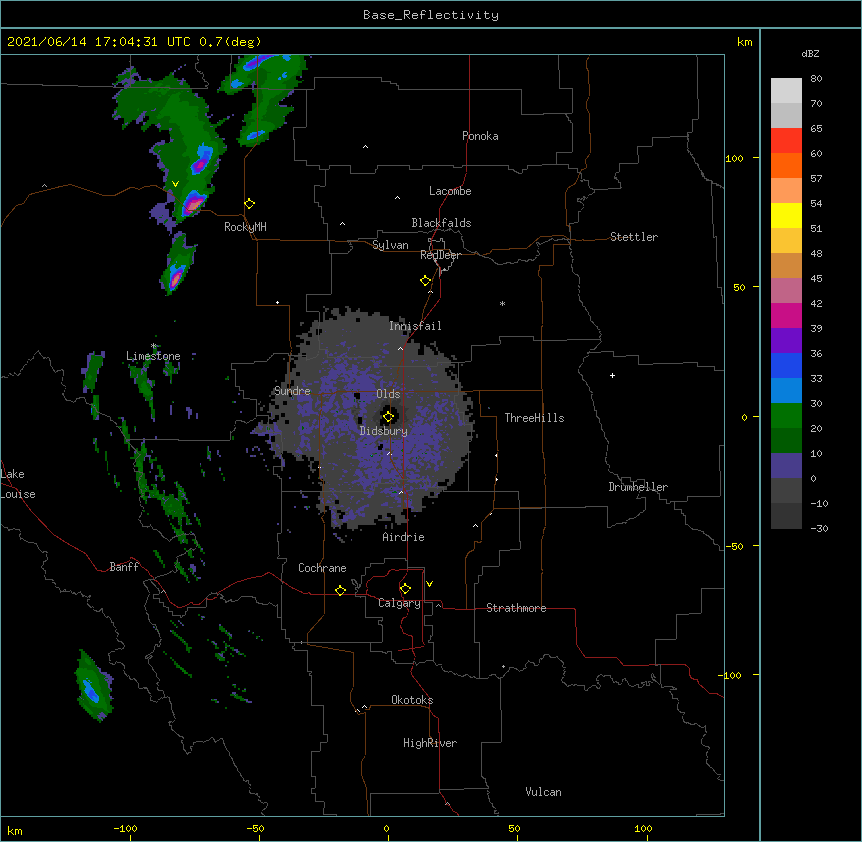Click the white plus marker north of Drumheller

[x=612, y=375]
